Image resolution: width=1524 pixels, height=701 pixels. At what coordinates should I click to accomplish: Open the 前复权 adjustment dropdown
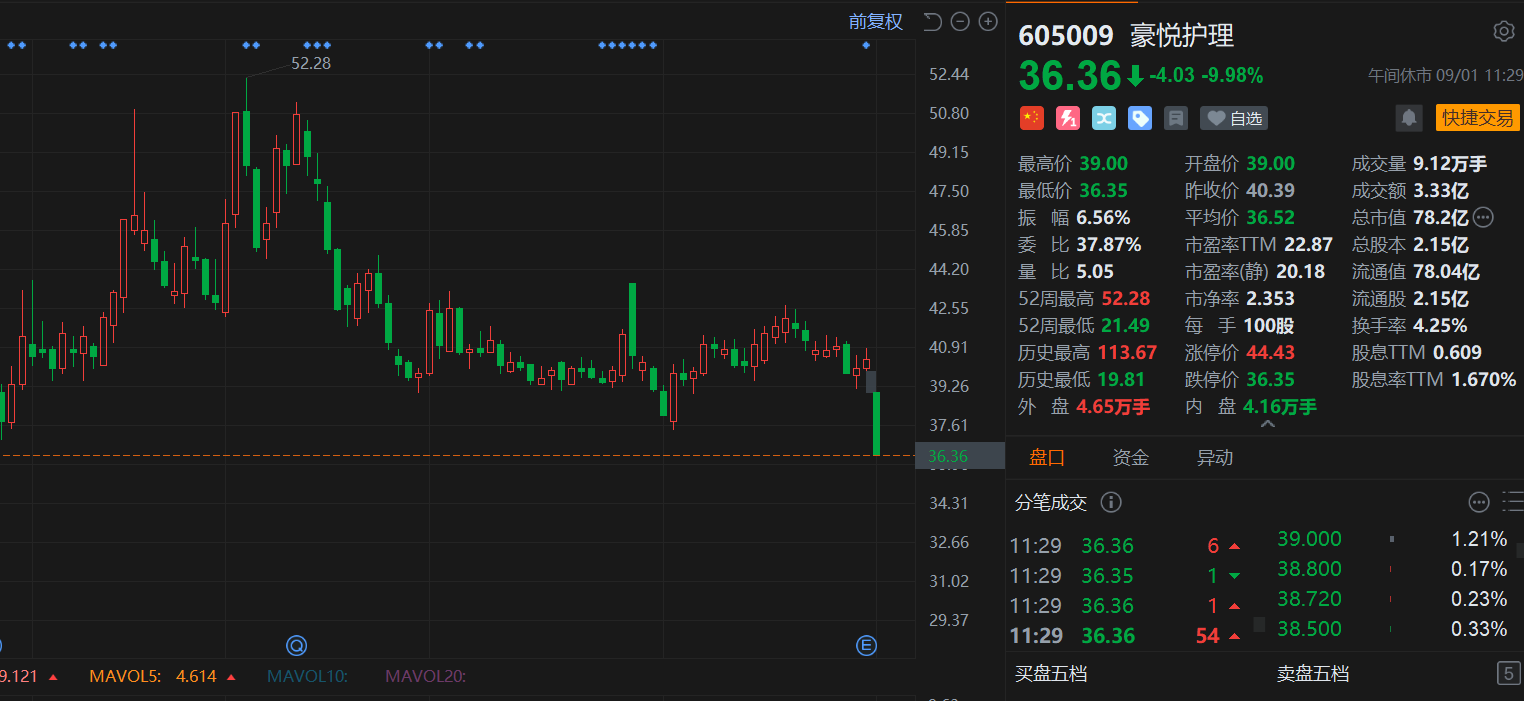click(x=875, y=21)
